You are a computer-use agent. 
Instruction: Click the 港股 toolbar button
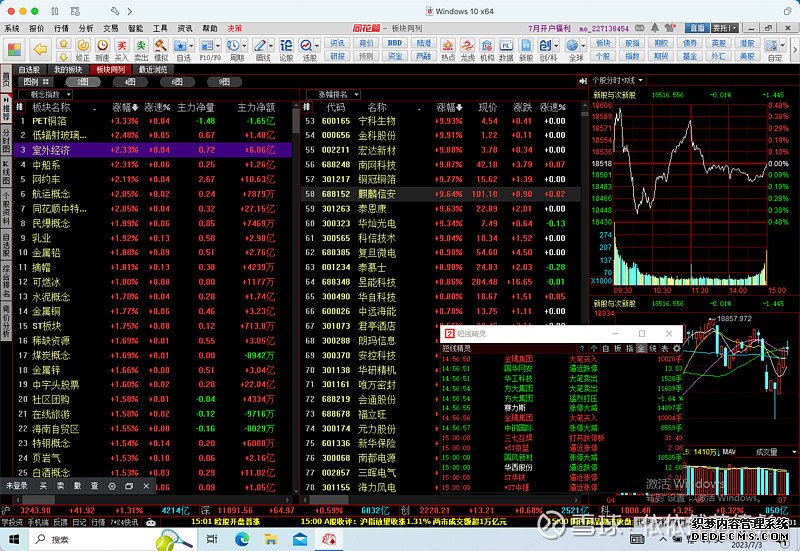pos(747,43)
